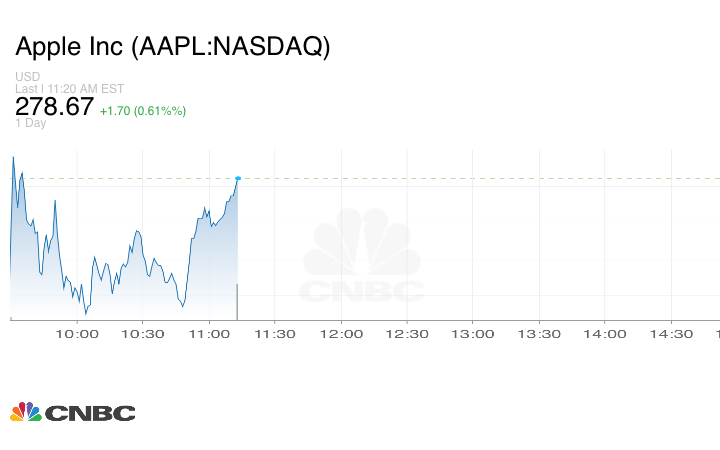Click the 12:00 time axis label
720x450 pixels.
point(340,334)
